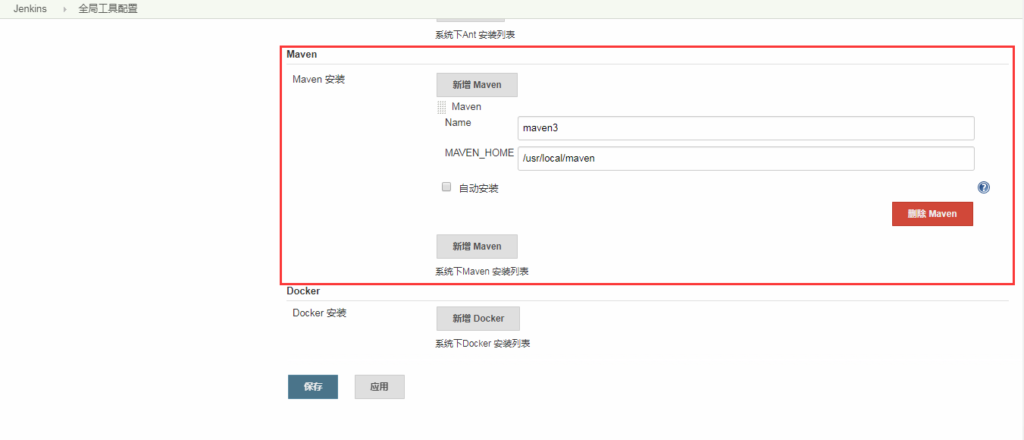Save the configuration with 保存

click(x=313, y=387)
